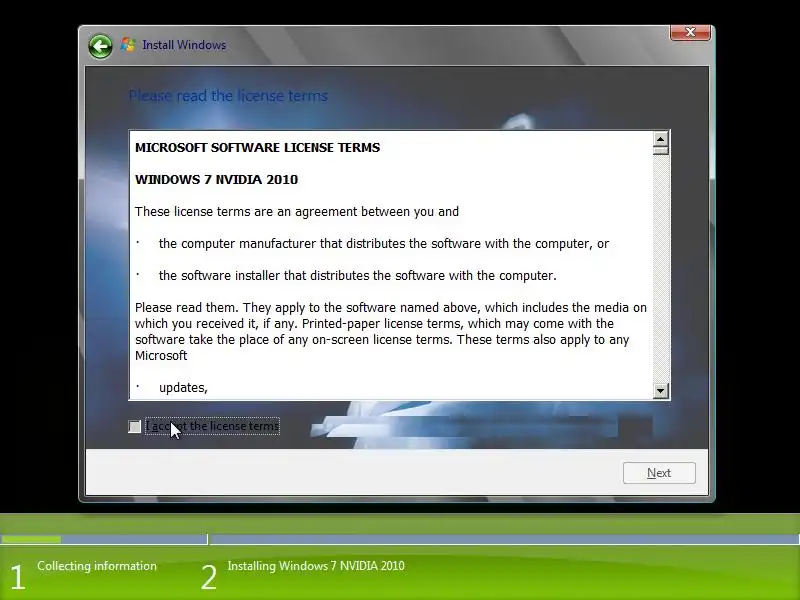Click the license scrollbar track below thumb
Viewport: 800px width, 600px height.
660,269
